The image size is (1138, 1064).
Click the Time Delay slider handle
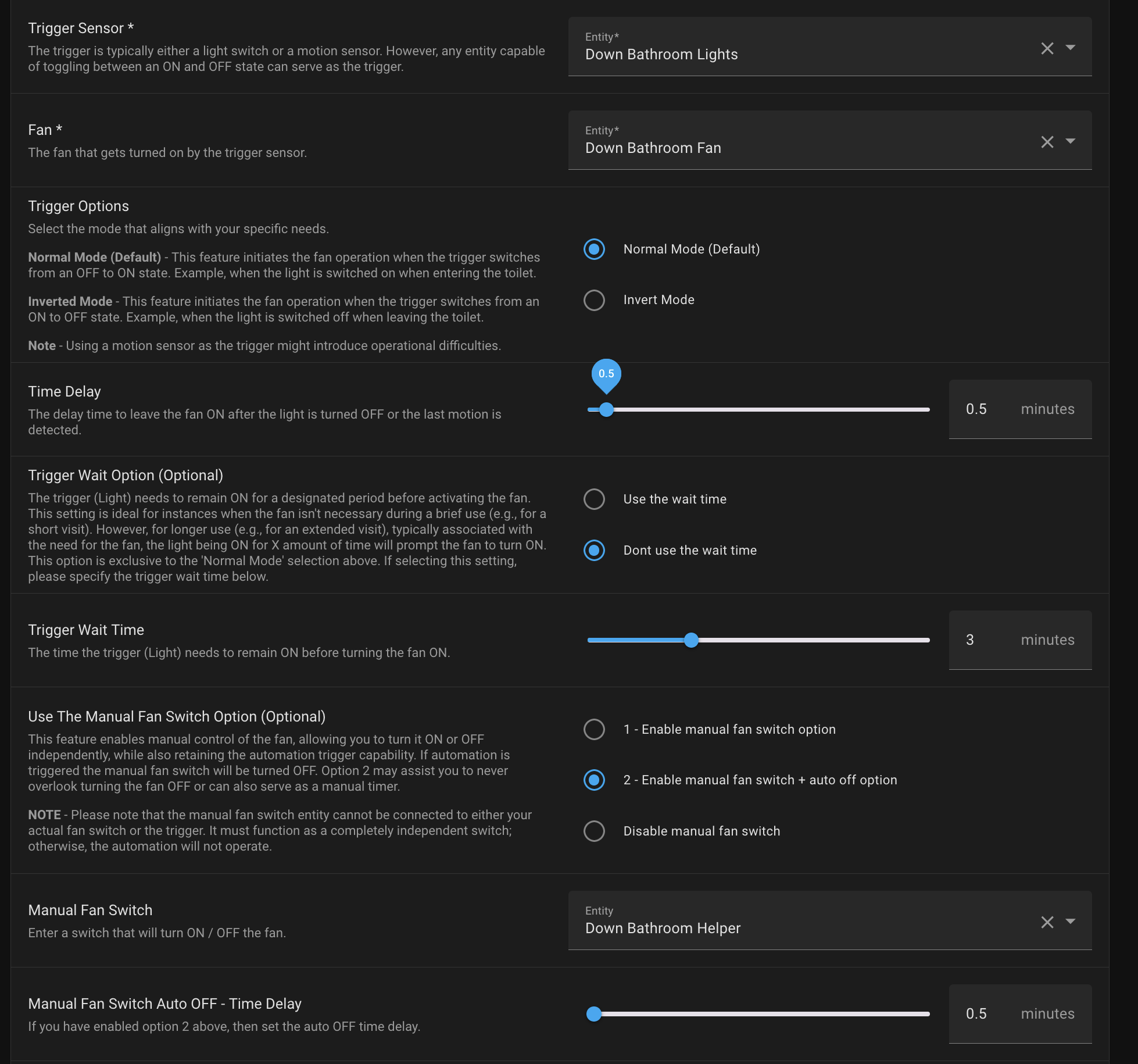click(x=606, y=410)
